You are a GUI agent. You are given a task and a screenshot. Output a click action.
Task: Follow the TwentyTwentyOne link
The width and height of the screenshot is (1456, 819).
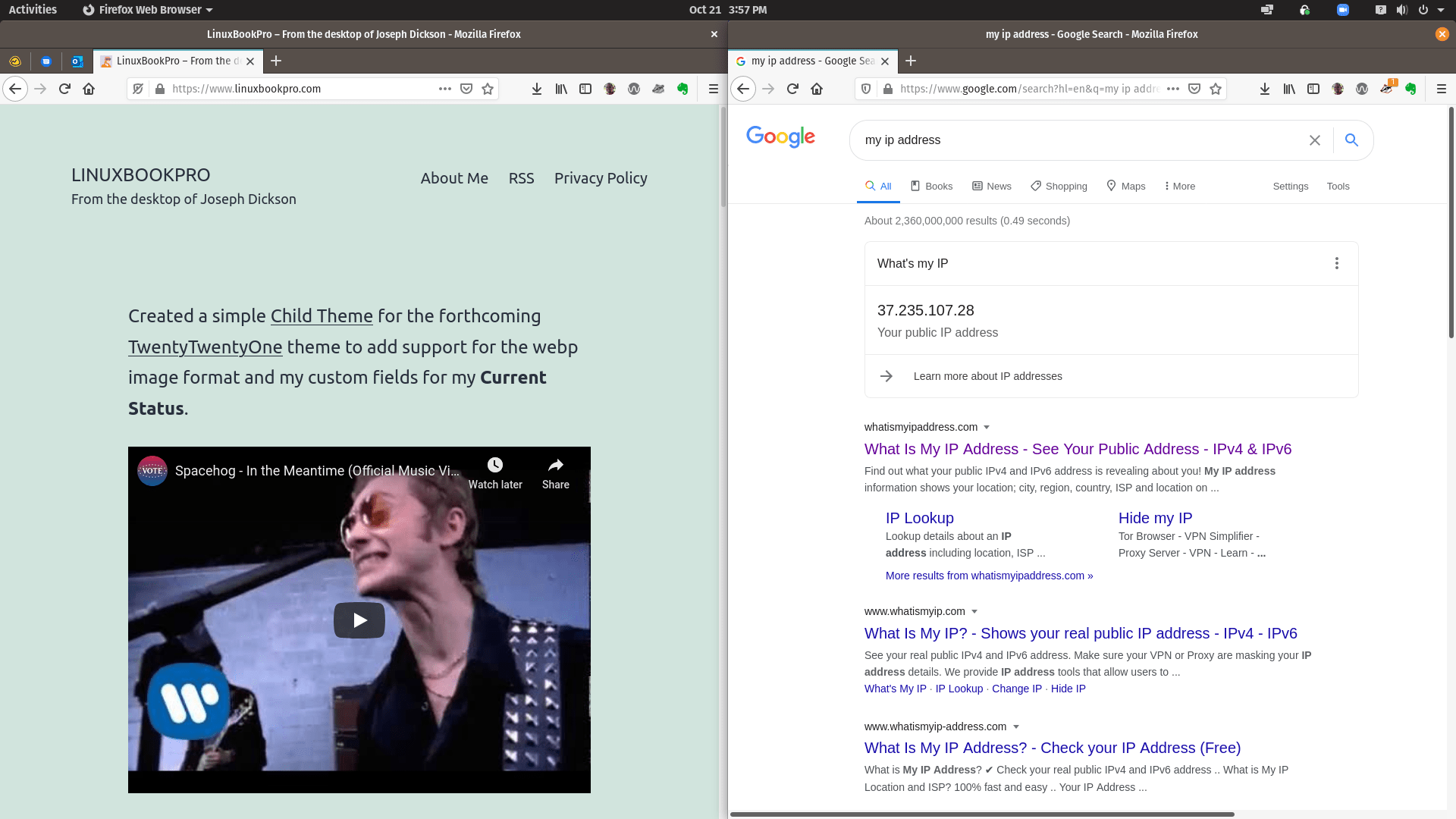(x=205, y=347)
